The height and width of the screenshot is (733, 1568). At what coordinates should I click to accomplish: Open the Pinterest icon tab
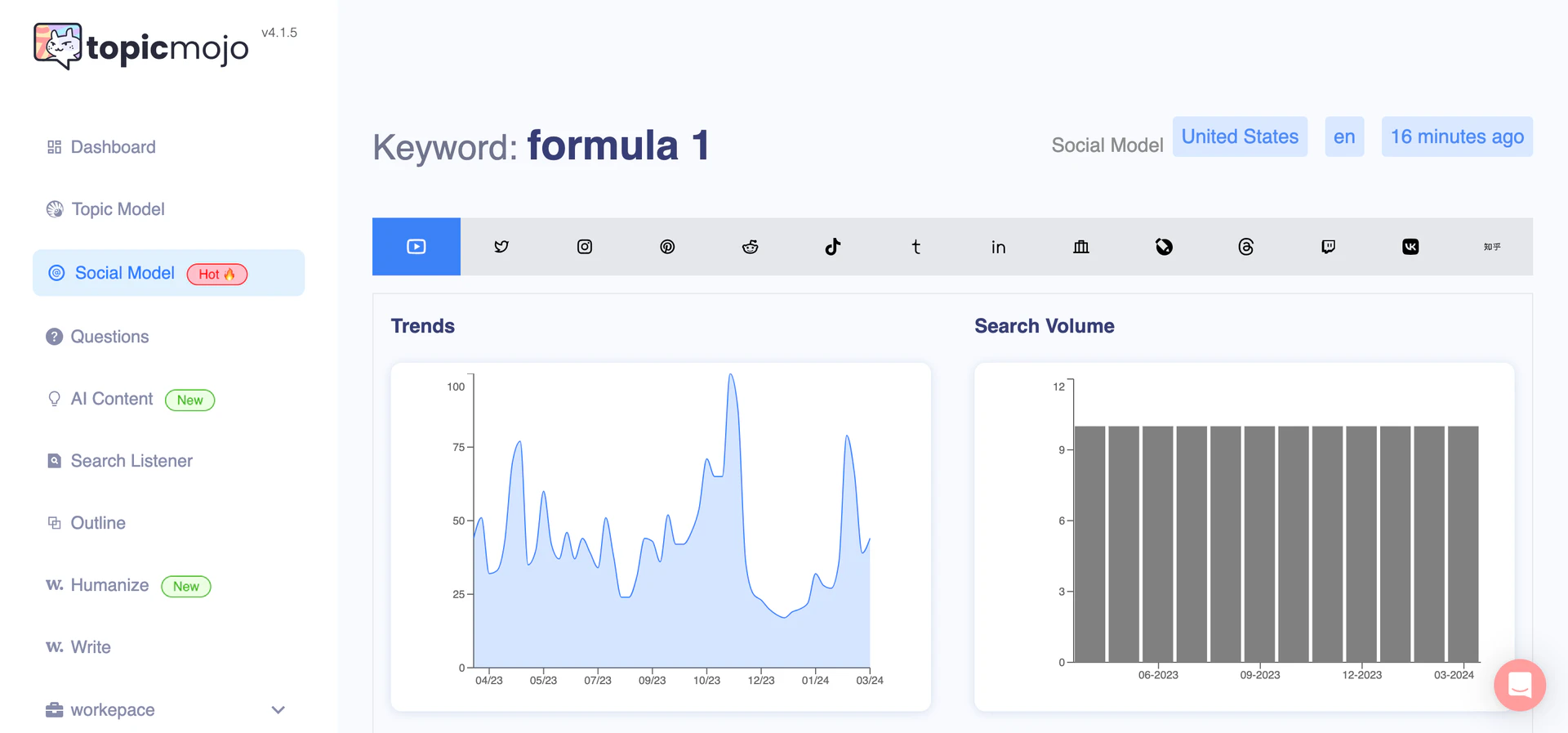[667, 247]
